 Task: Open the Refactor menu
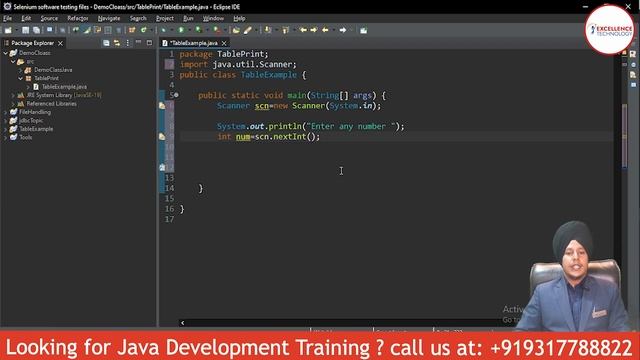pos(78,18)
